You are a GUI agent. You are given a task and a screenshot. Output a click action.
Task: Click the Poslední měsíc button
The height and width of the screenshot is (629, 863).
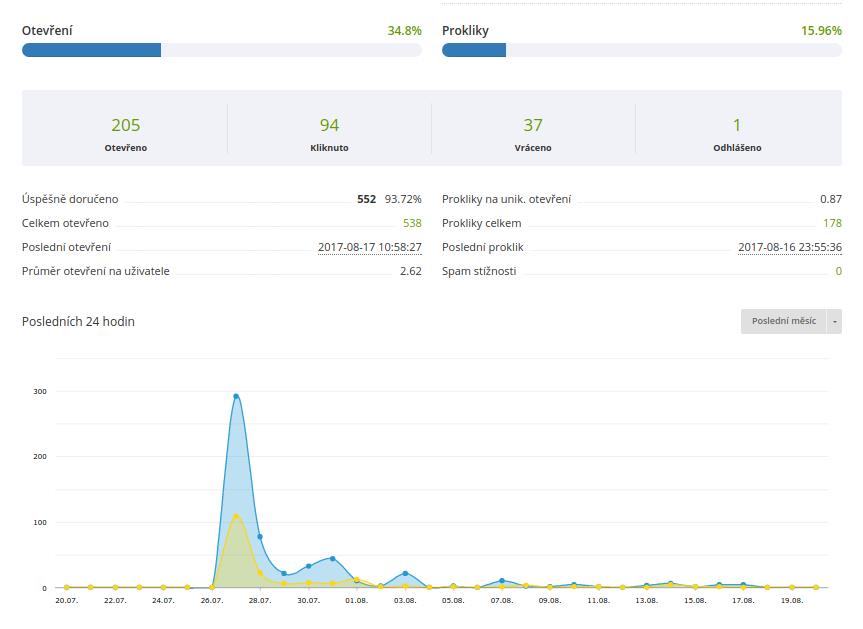(x=783, y=321)
